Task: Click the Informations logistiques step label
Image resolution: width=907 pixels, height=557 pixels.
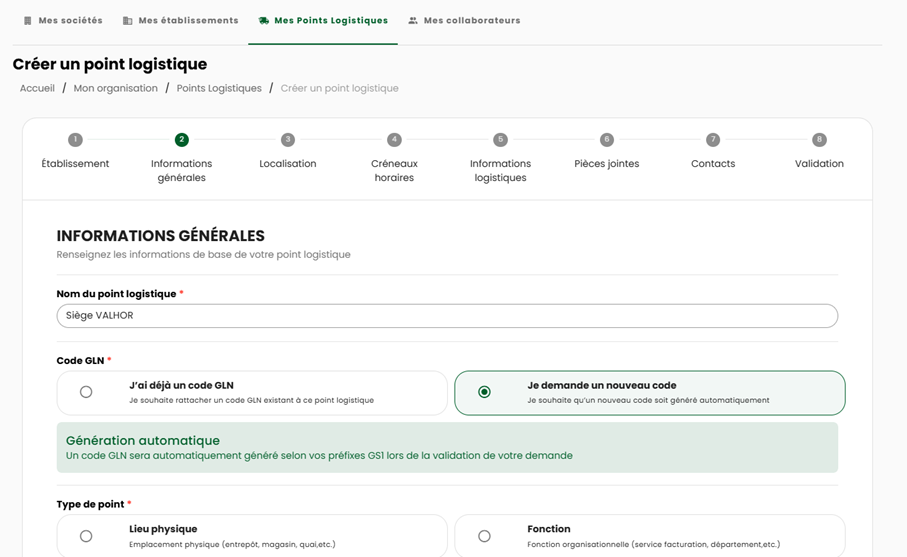Action: pyautogui.click(x=500, y=171)
